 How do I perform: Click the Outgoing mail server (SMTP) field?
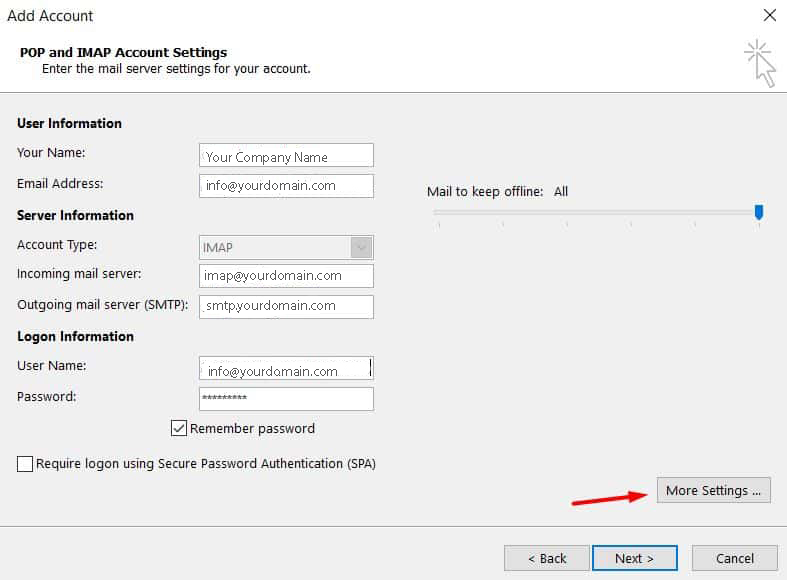(286, 307)
